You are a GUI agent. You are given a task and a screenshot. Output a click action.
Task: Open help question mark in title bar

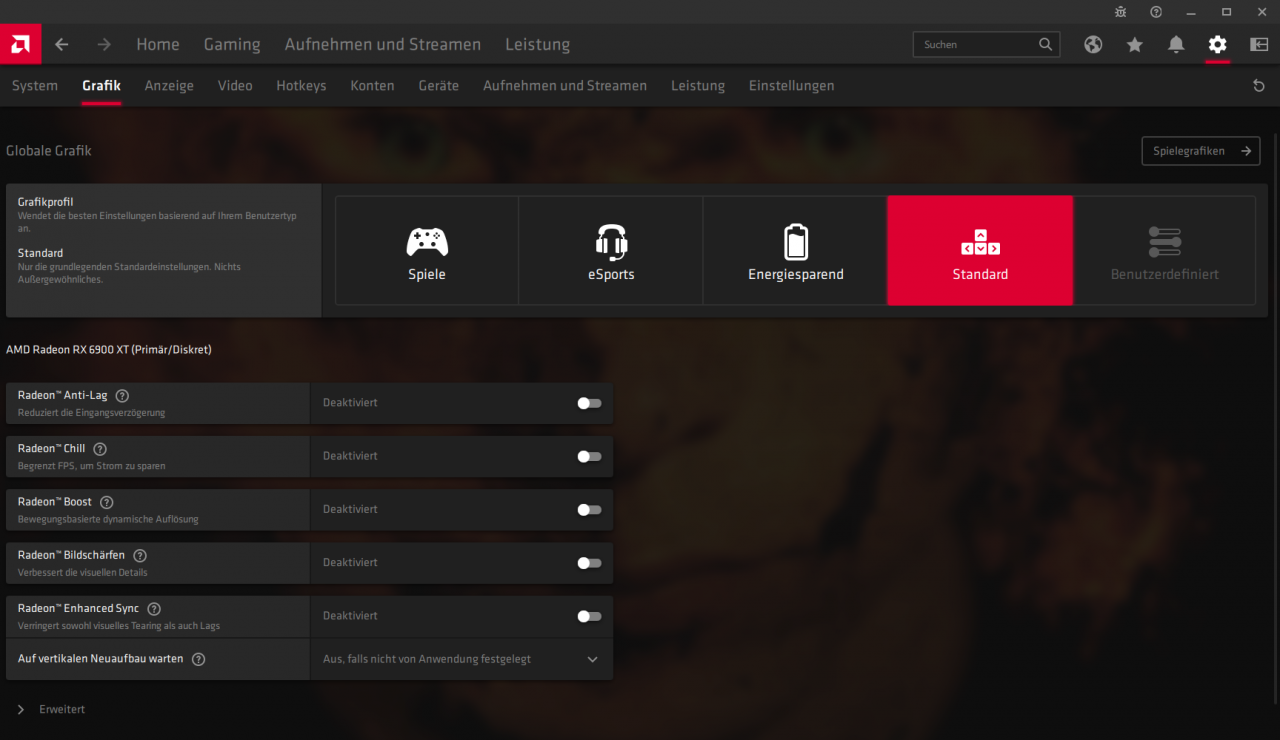tap(1156, 12)
